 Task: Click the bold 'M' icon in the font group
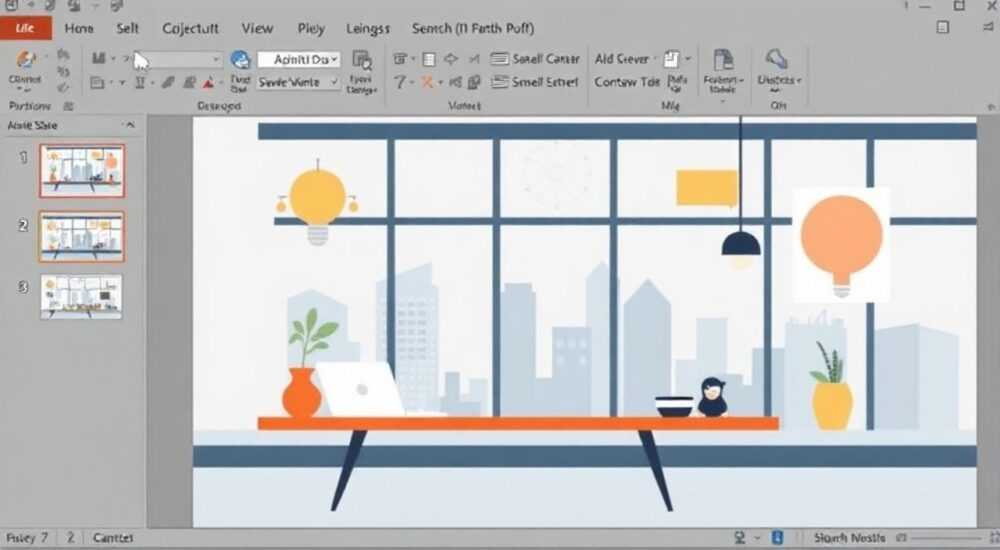(x=99, y=59)
